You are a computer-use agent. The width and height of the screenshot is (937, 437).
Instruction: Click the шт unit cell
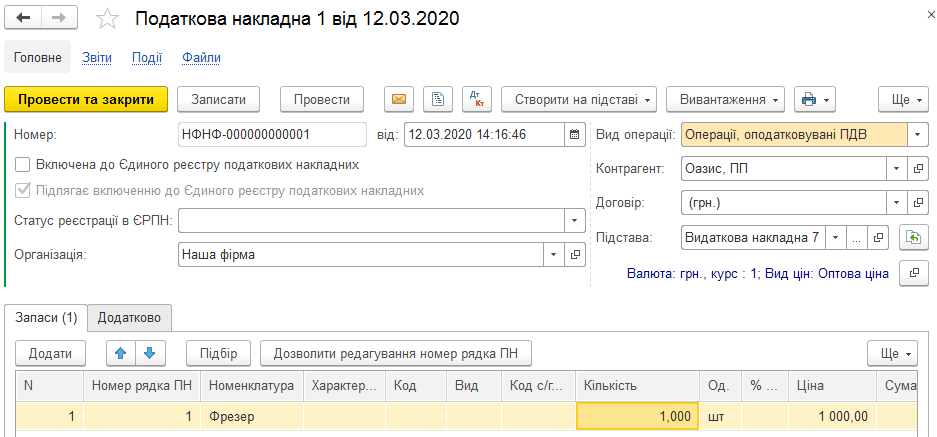(720, 416)
